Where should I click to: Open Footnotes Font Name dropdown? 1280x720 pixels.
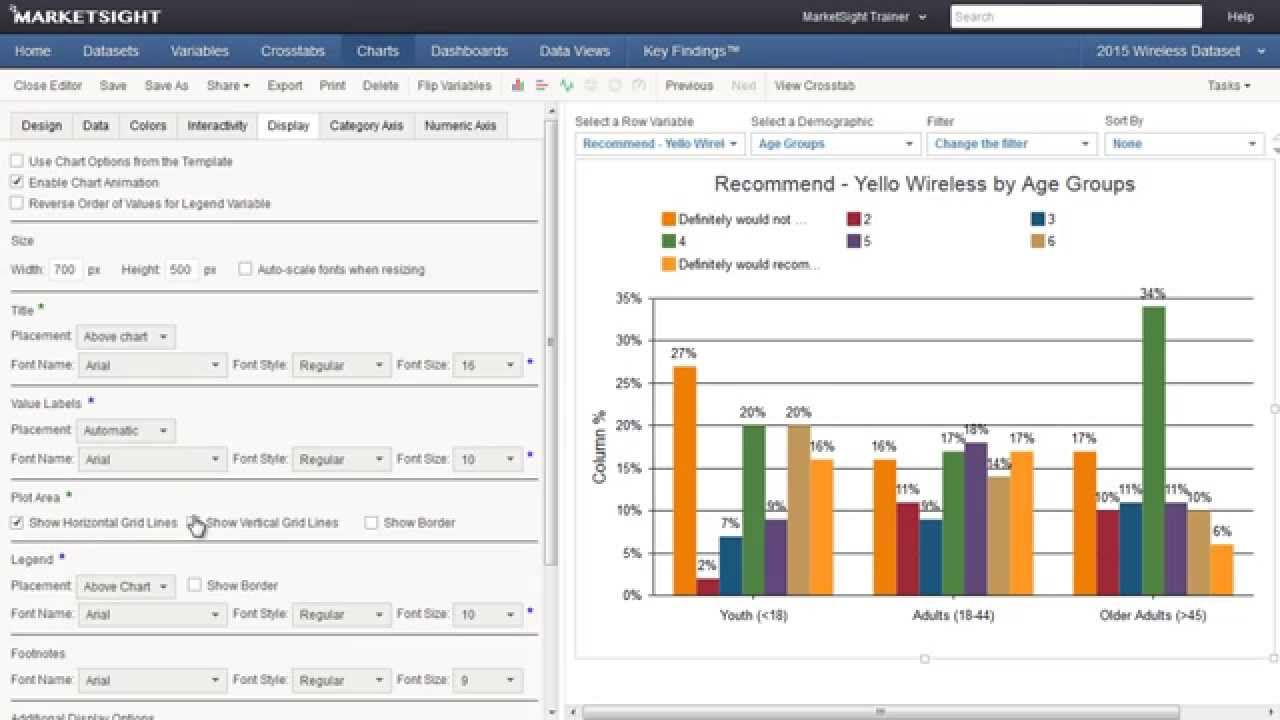152,680
